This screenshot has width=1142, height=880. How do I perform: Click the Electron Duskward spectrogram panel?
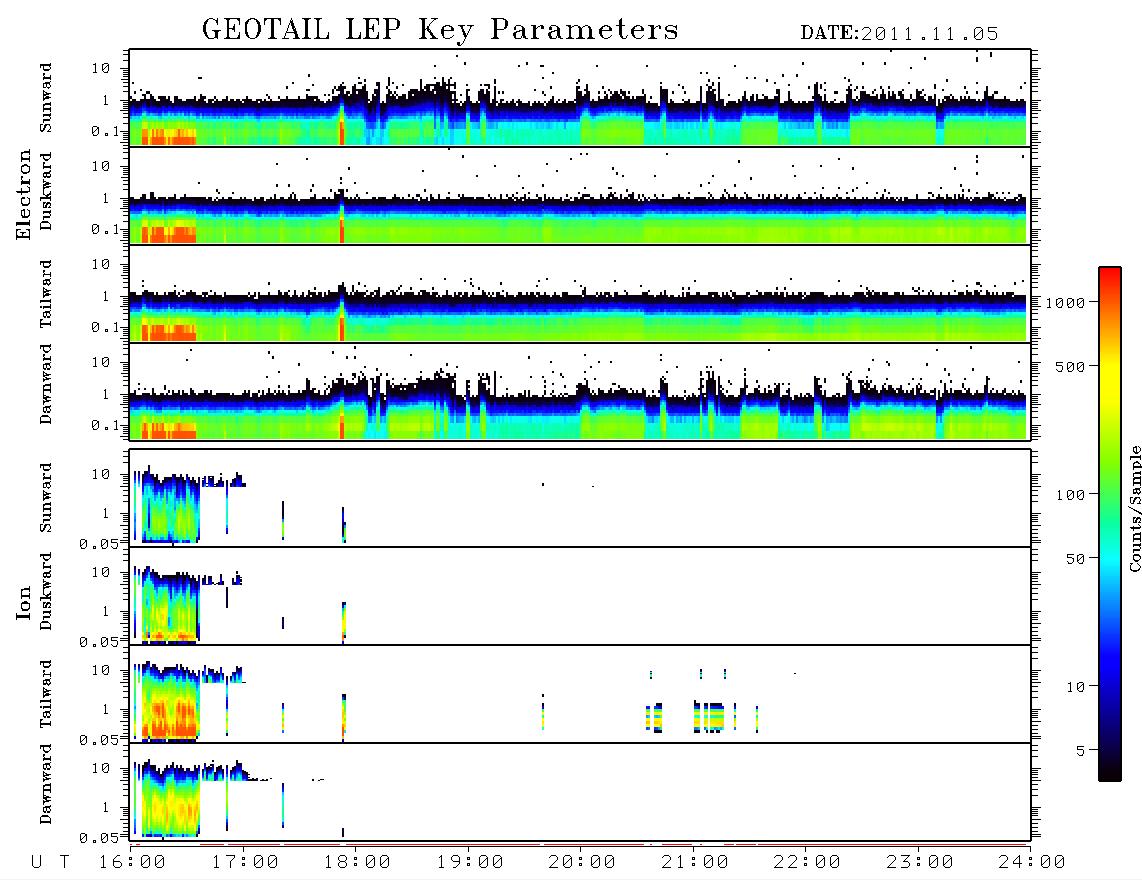pos(580,196)
